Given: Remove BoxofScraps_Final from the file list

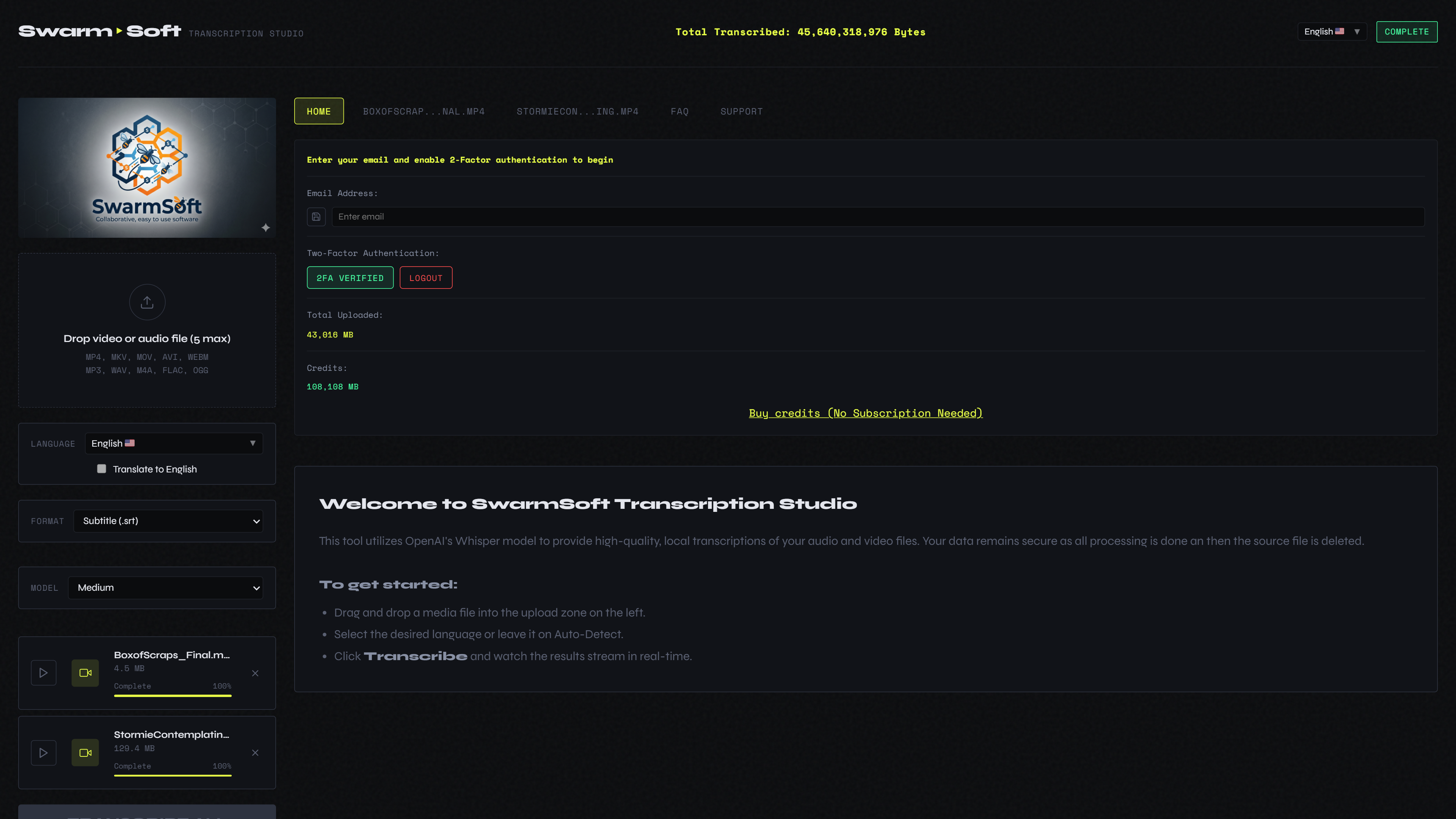Looking at the screenshot, I should pyautogui.click(x=256, y=673).
